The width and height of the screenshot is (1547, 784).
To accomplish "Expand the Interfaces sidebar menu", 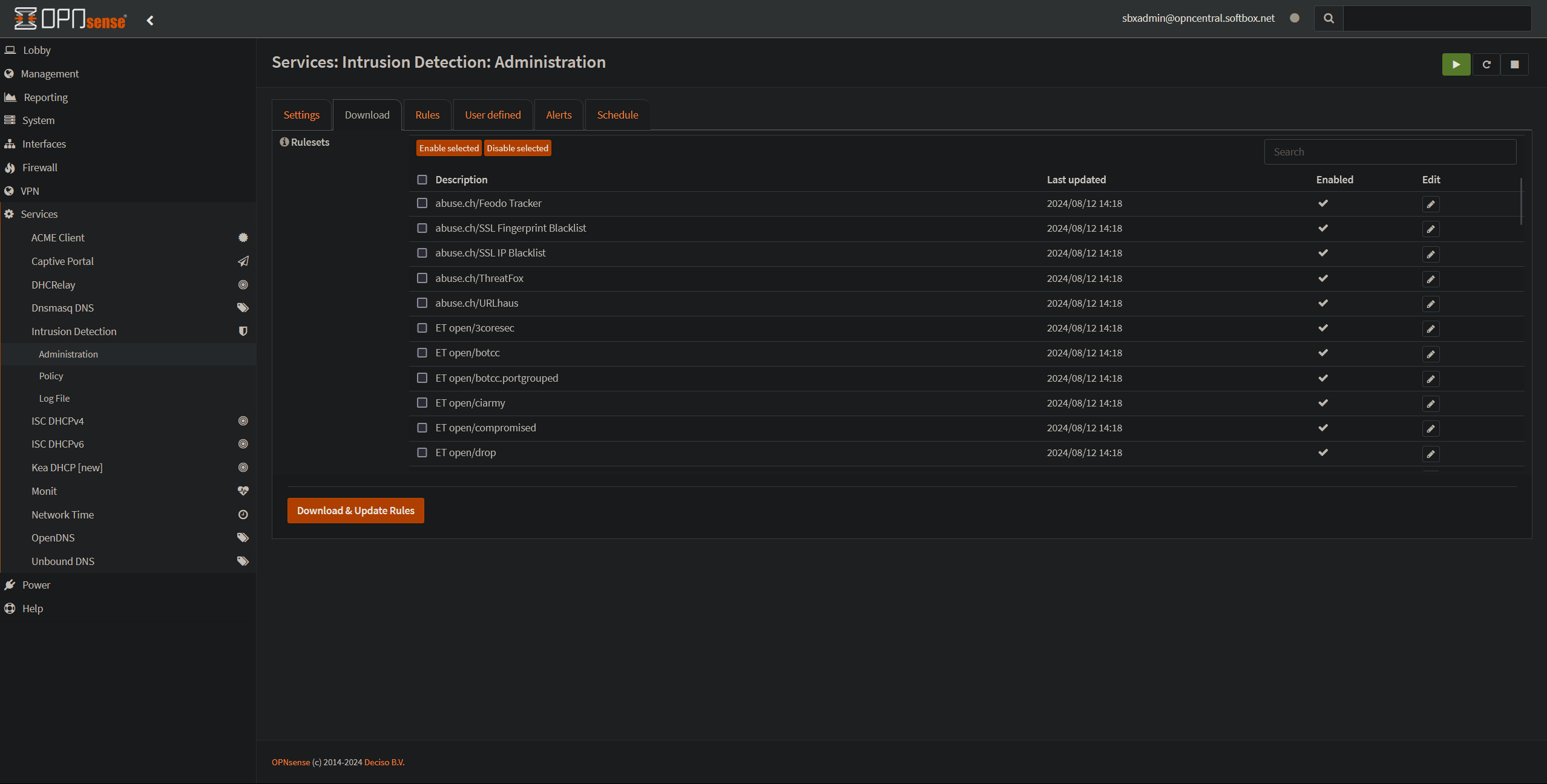I will 44,144.
